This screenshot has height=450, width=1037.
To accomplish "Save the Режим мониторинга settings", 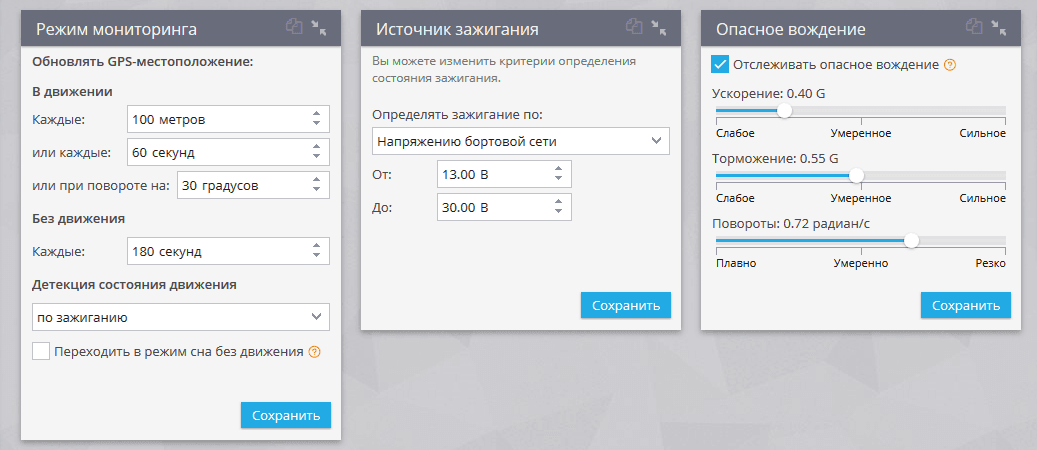I will (286, 415).
